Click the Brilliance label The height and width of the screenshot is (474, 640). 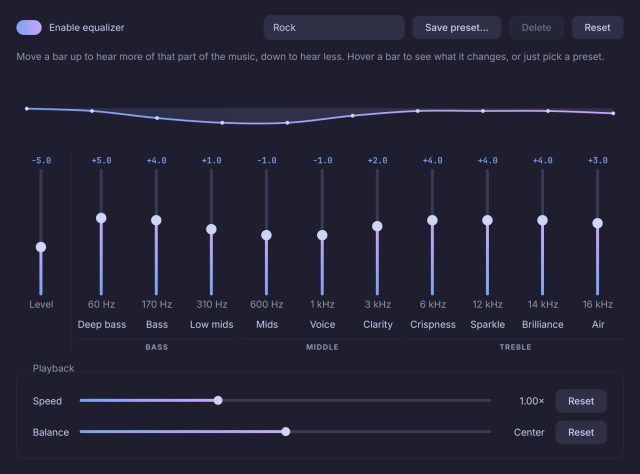pos(542,325)
